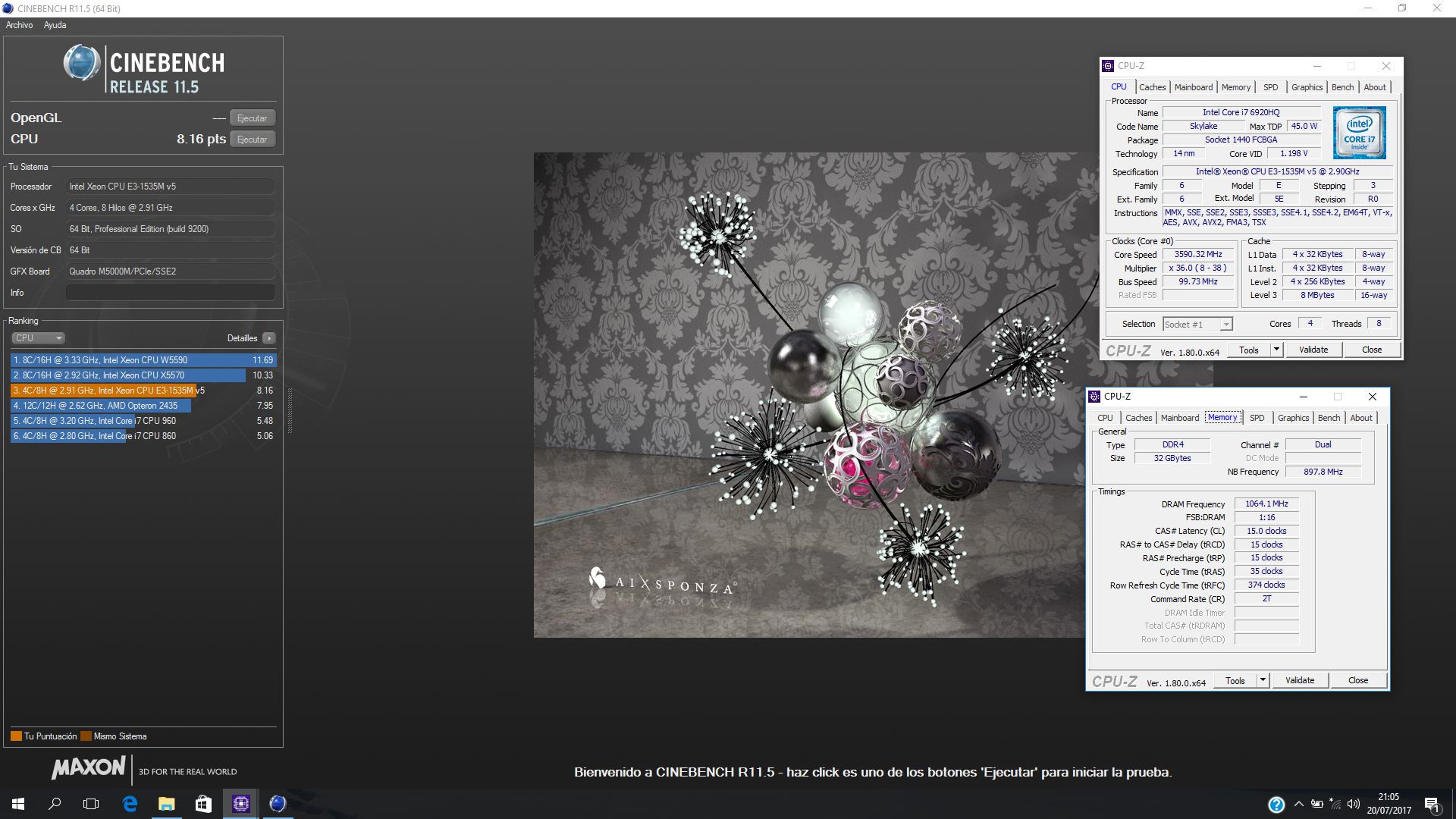Open SPD tab in upper CPU-Z

tap(1271, 87)
